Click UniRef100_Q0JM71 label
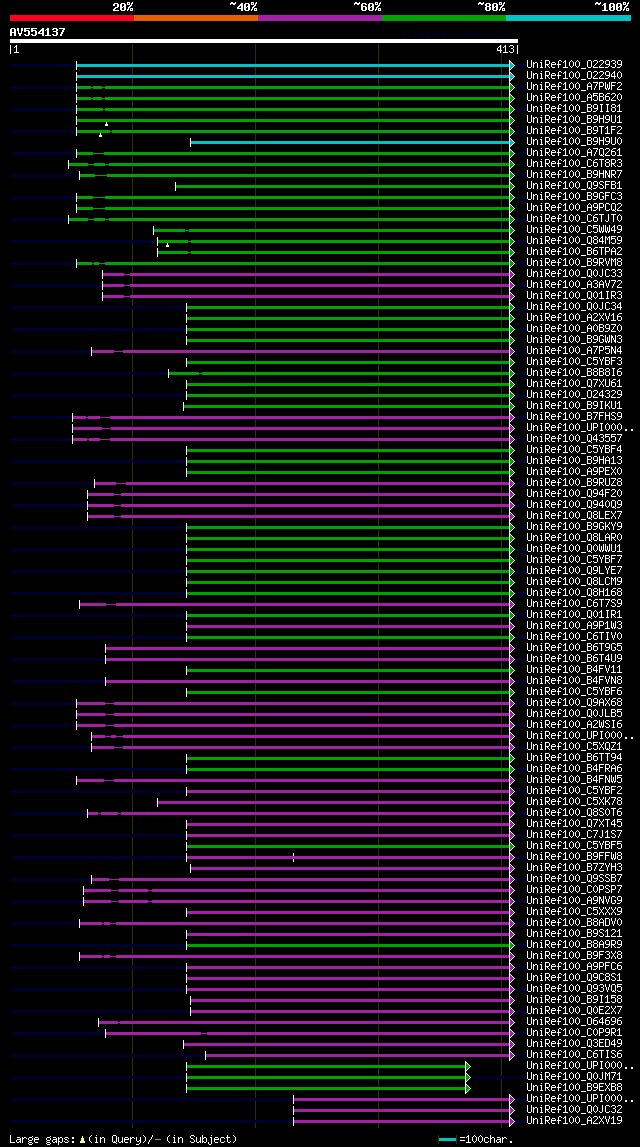The width and height of the screenshot is (640, 1147). 574,1077
